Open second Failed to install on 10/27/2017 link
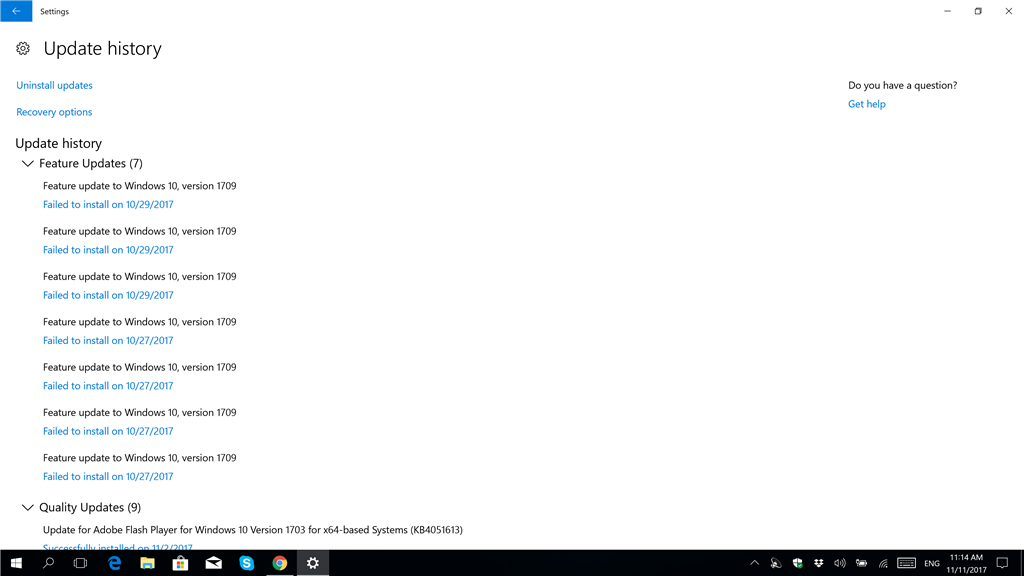 (108, 386)
